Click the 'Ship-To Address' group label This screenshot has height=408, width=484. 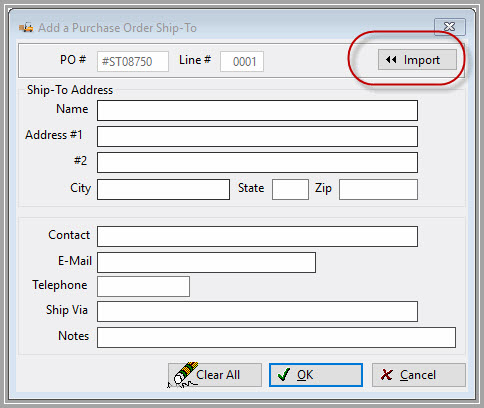[x=70, y=90]
